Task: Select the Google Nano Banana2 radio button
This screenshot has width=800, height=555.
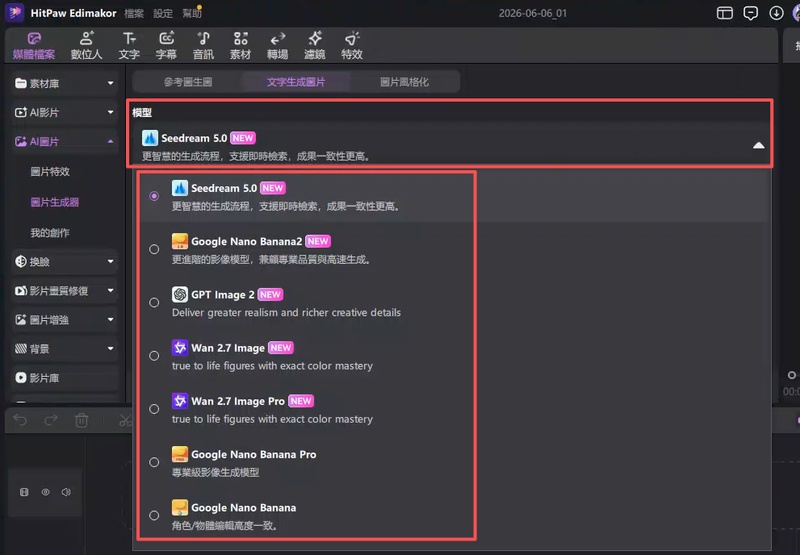Action: tap(154, 249)
